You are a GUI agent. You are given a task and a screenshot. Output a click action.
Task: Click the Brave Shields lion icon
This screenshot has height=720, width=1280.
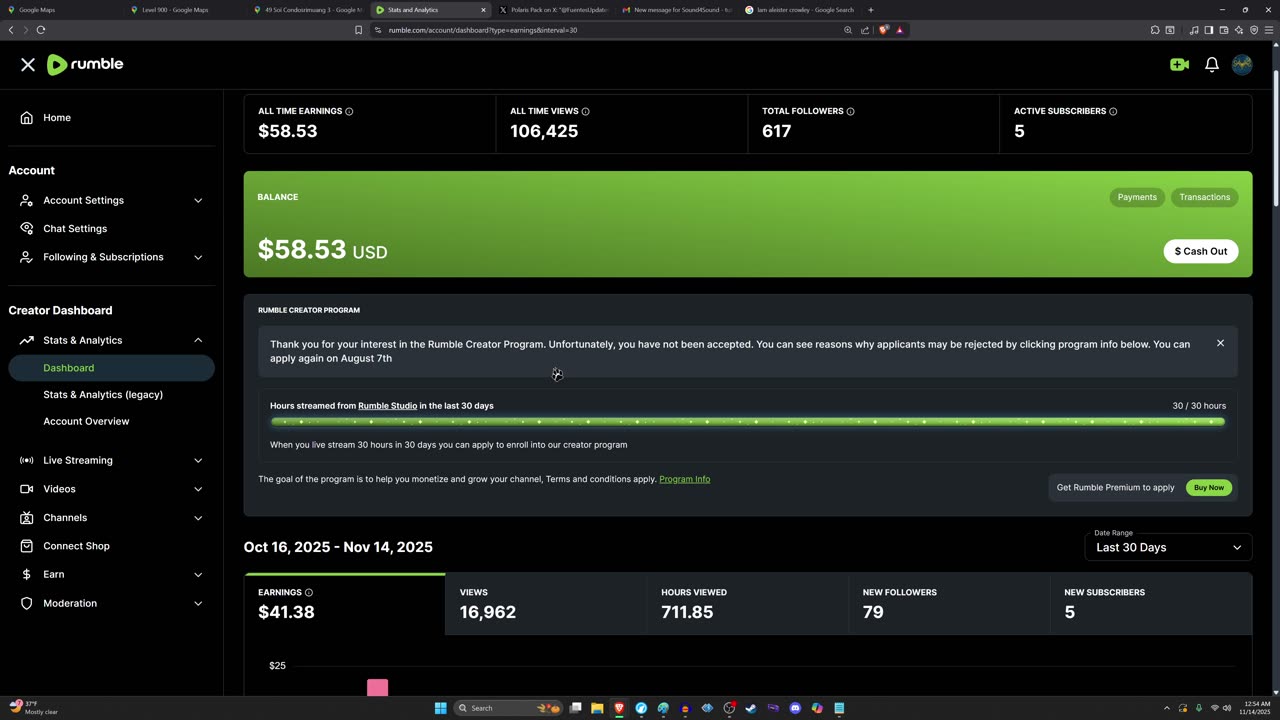(883, 30)
